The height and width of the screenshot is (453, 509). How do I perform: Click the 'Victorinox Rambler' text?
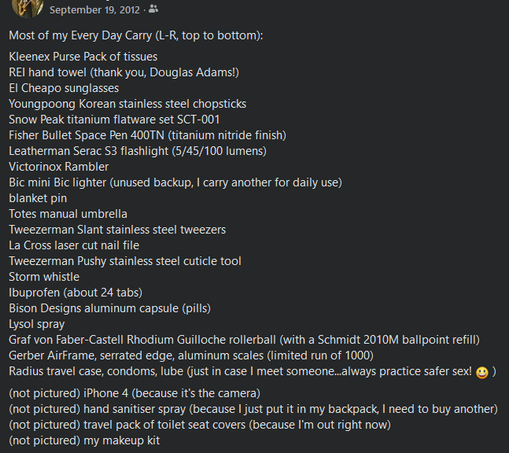59,166
